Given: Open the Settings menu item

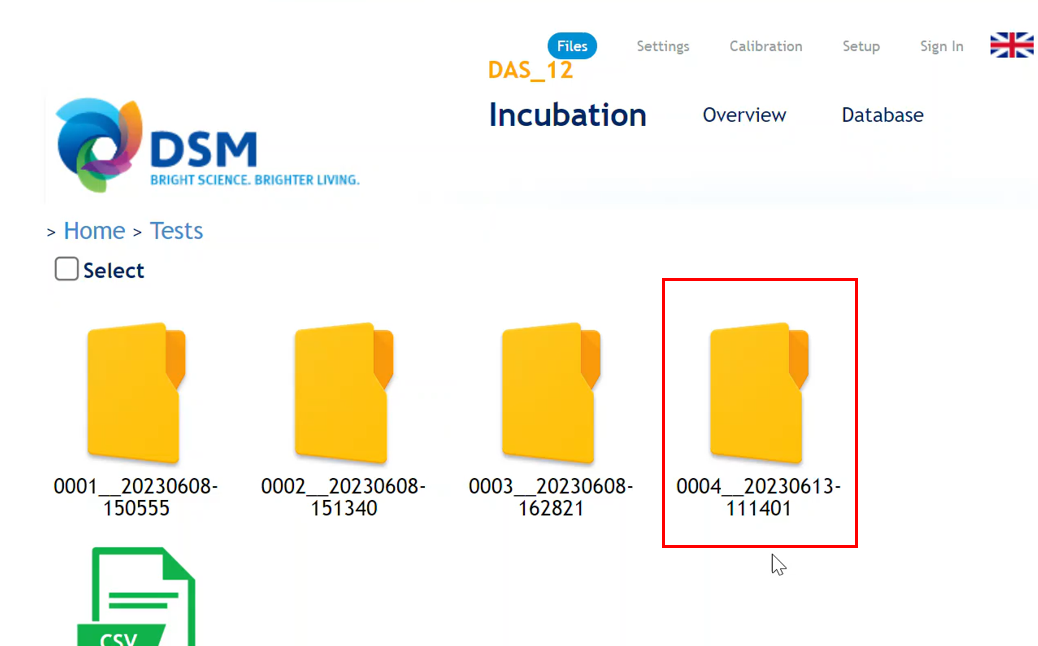Looking at the screenshot, I should (663, 46).
